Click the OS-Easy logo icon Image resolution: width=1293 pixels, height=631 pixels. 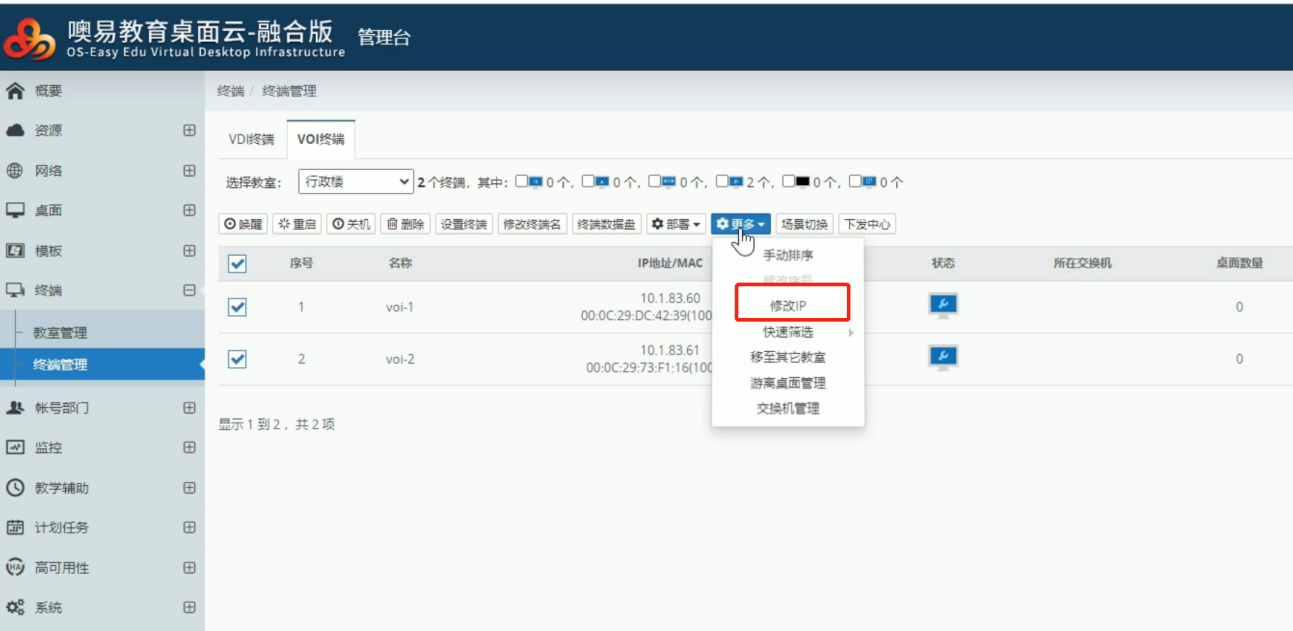click(x=31, y=37)
